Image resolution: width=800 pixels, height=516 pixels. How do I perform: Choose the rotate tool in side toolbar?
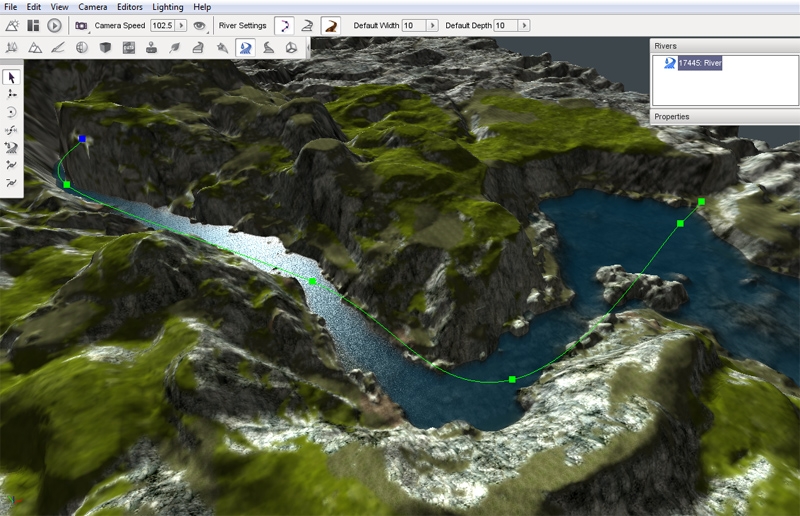[x=12, y=112]
